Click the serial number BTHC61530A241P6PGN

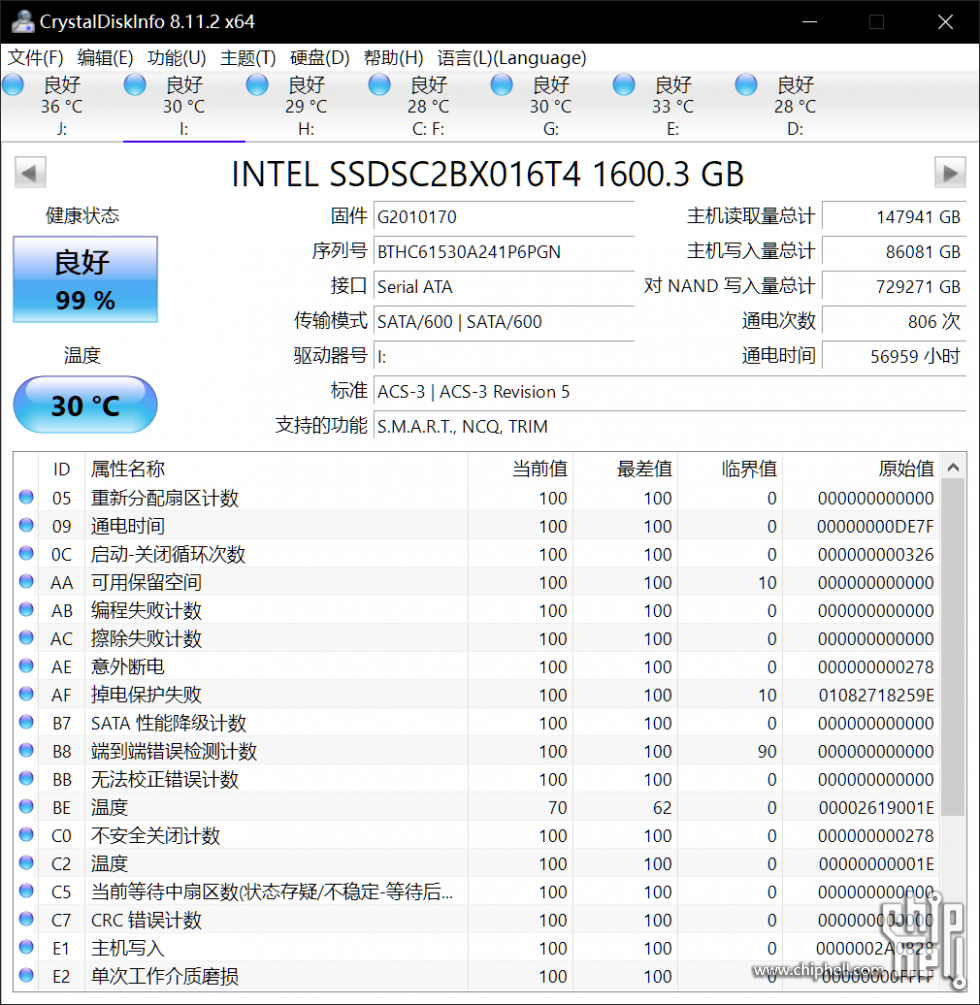click(504, 251)
